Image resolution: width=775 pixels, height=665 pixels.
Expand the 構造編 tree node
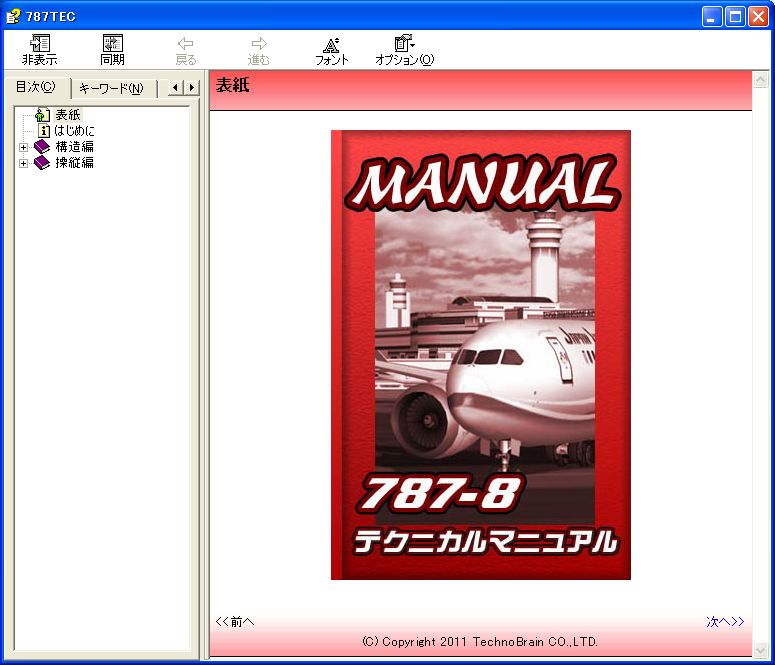[x=23, y=147]
